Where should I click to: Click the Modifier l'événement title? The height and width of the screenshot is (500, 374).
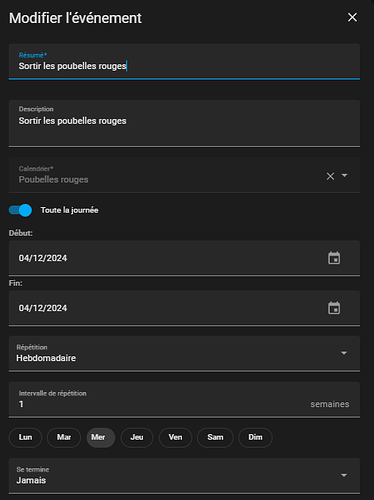pos(75,18)
